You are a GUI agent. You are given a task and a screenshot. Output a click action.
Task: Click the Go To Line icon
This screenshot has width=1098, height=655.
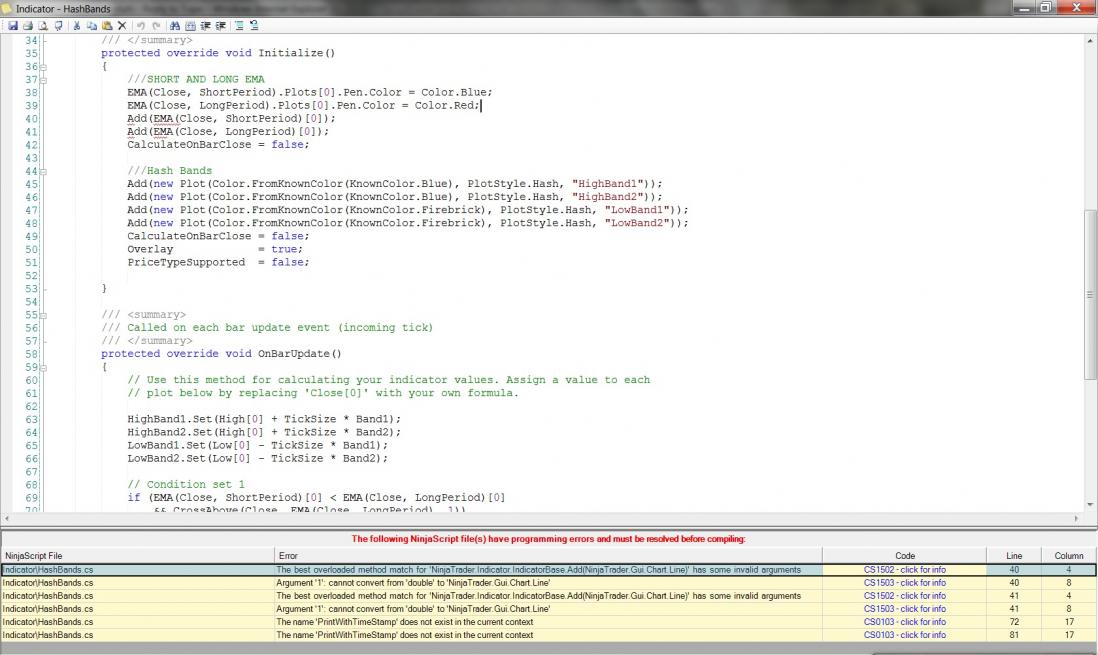pos(190,26)
